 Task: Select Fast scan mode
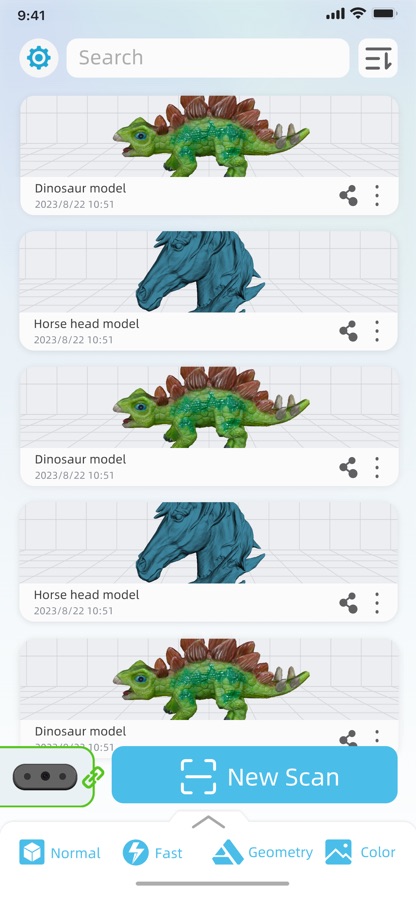[153, 852]
